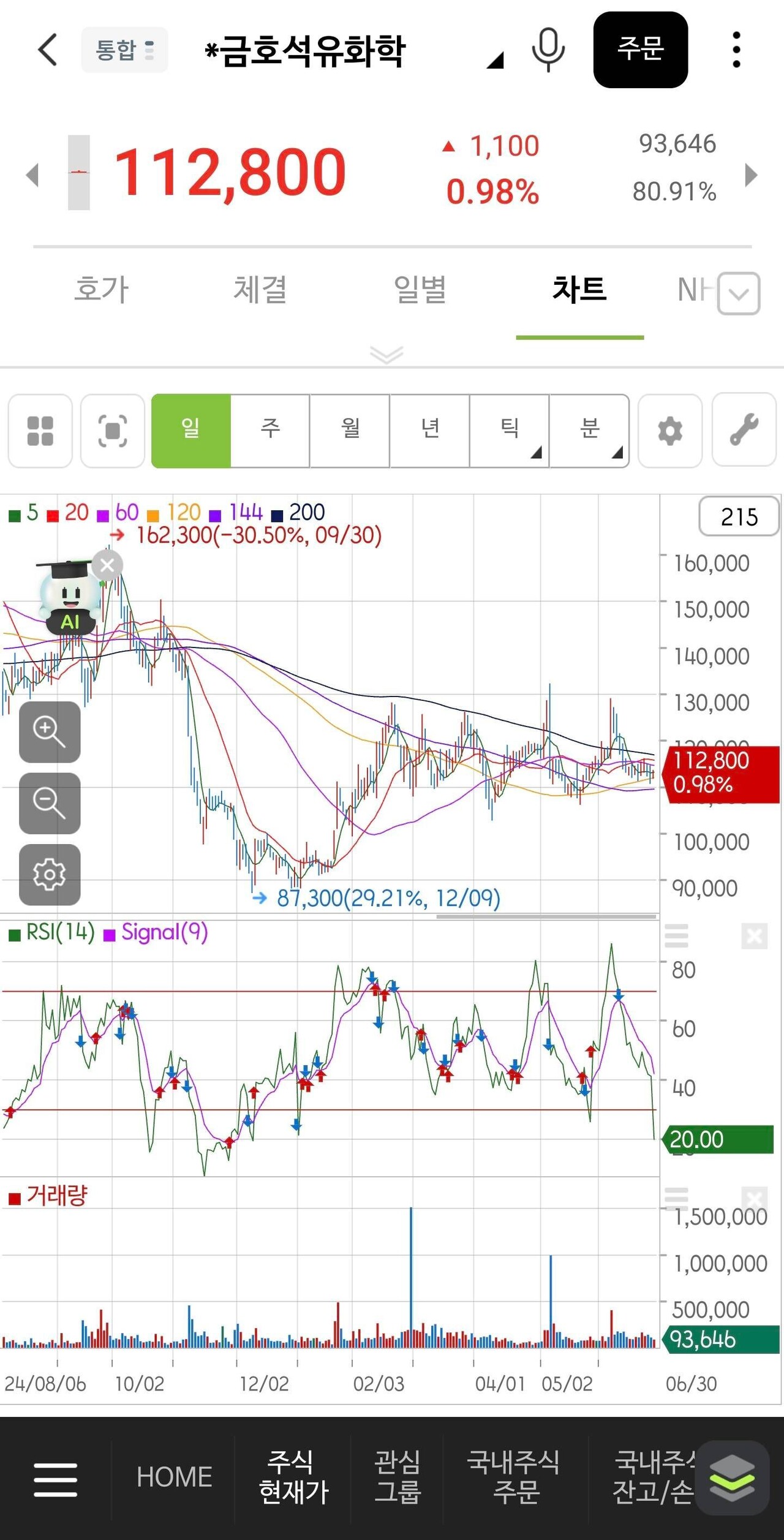Open the wrench chart tools
784x1540 pixels.
click(744, 431)
